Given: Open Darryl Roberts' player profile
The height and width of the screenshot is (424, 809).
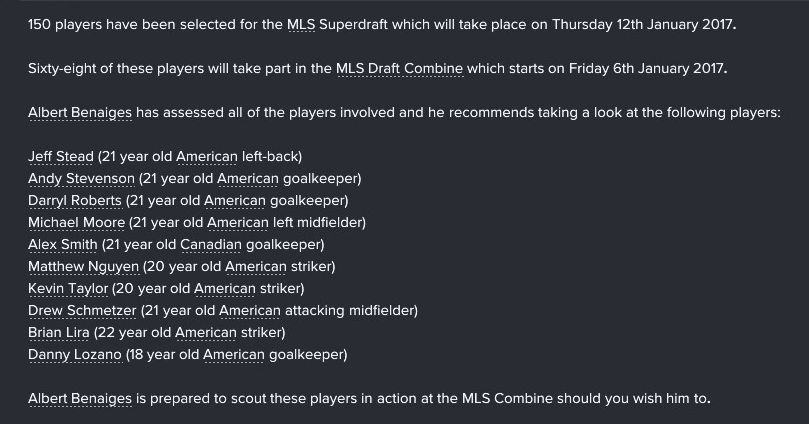Looking at the screenshot, I should (75, 201).
